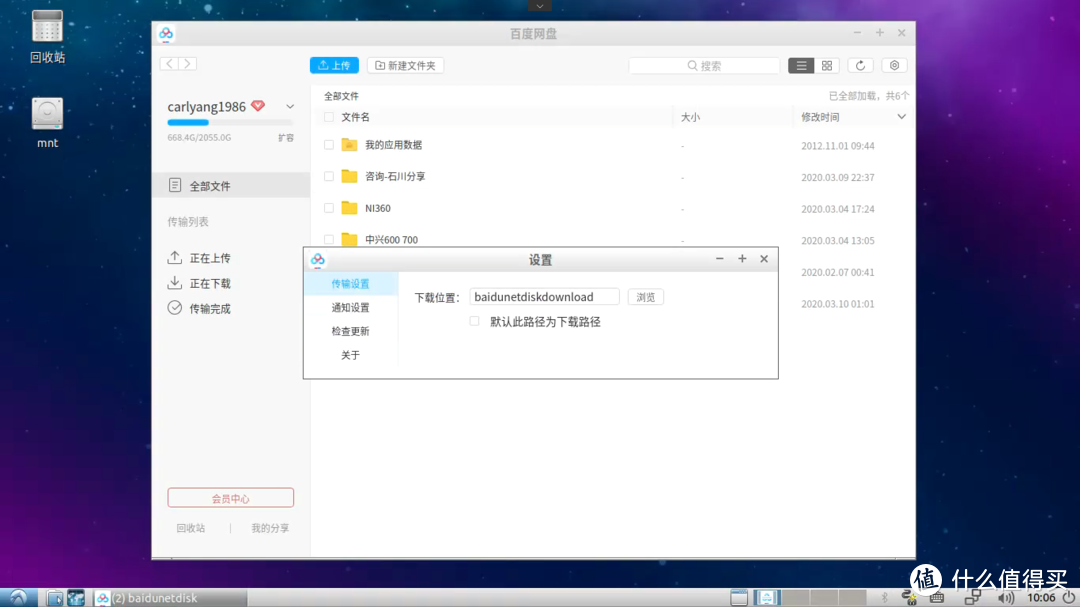Click the upload arrow icon beside 正在上传
This screenshot has width=1080, height=607.
coord(175,258)
